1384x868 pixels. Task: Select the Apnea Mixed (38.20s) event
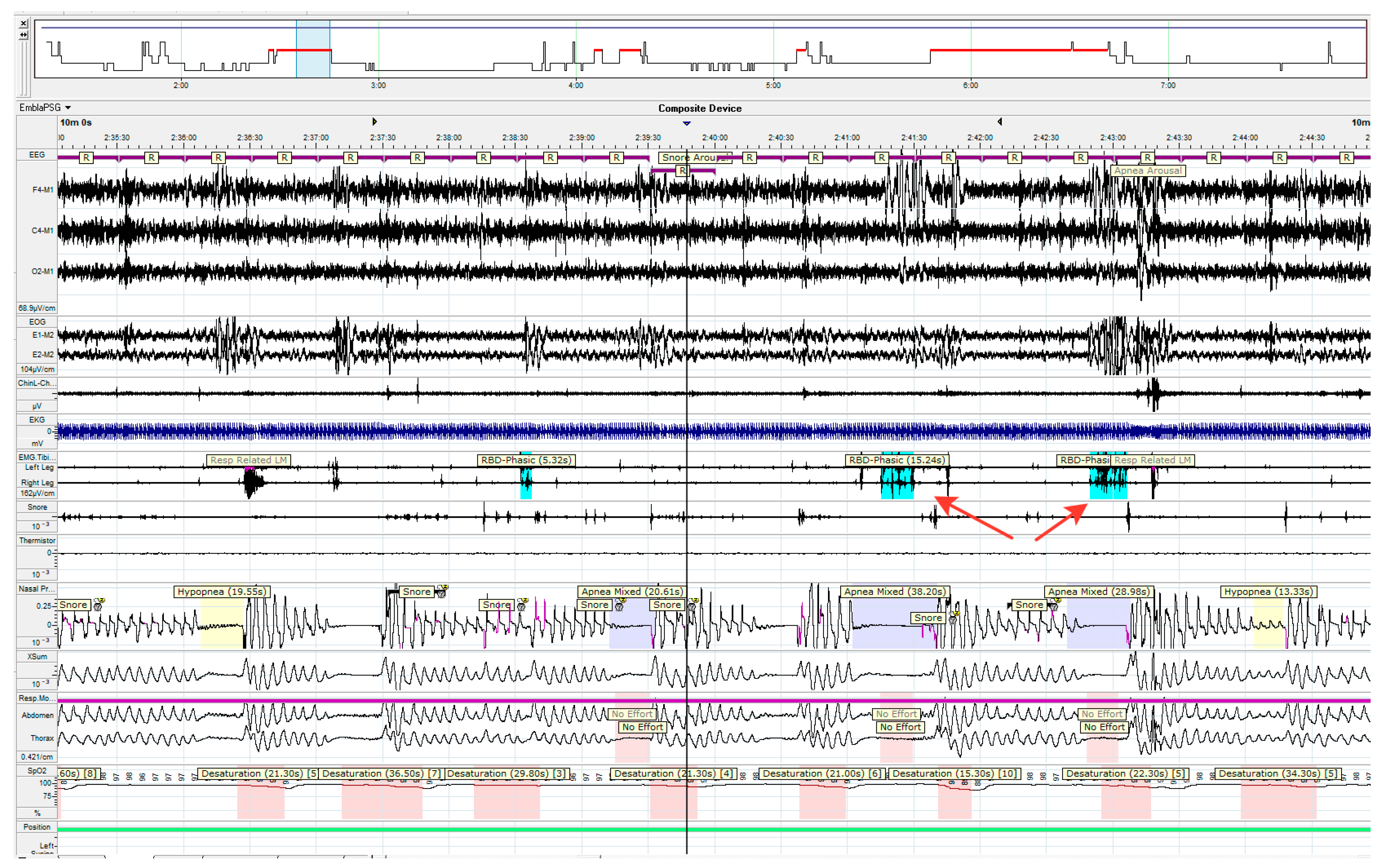[x=894, y=591]
